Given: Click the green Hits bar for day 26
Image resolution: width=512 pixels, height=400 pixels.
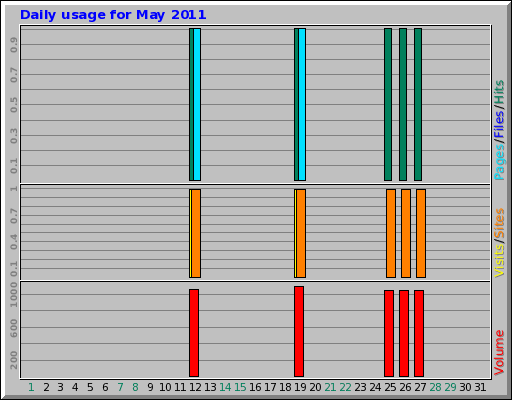Looking at the screenshot, I should (403, 104).
